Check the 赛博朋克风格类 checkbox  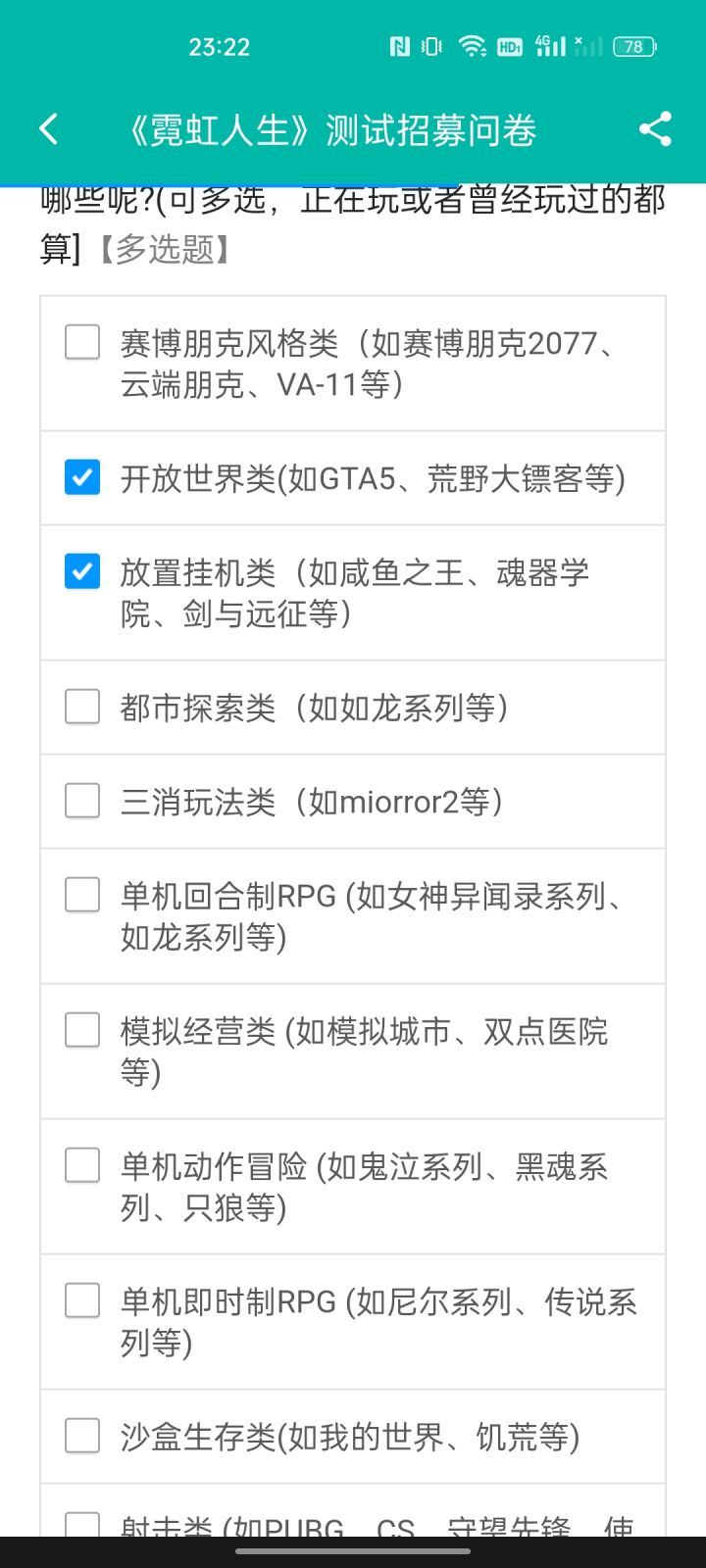(82, 343)
